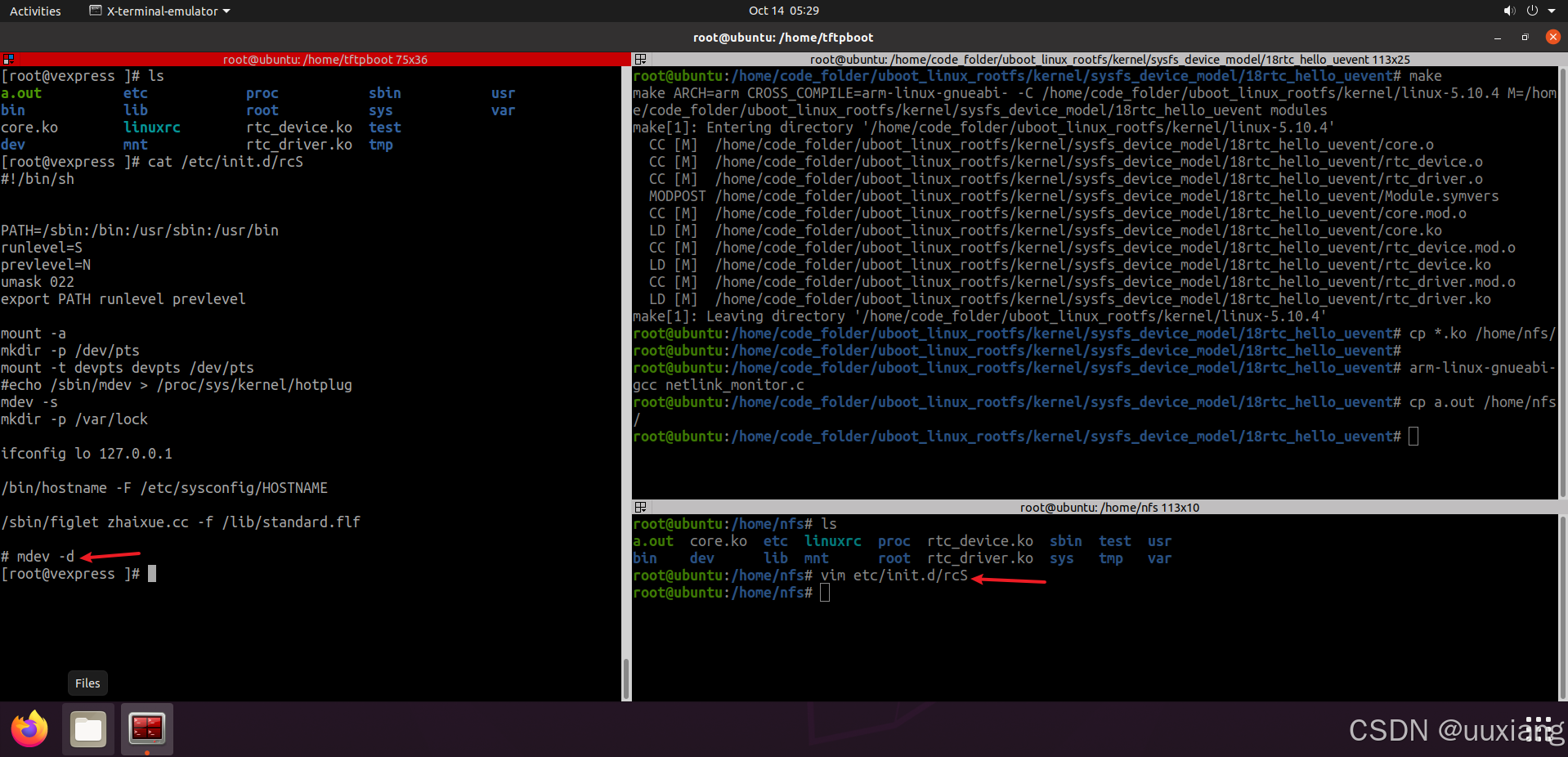Click the clock showing Oct 14 05:29
Screen dimensions: 1568x757
point(783,11)
